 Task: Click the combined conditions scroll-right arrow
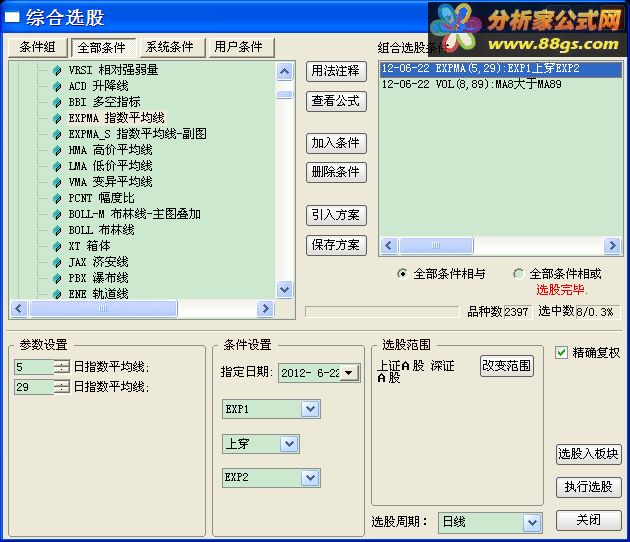[612, 245]
